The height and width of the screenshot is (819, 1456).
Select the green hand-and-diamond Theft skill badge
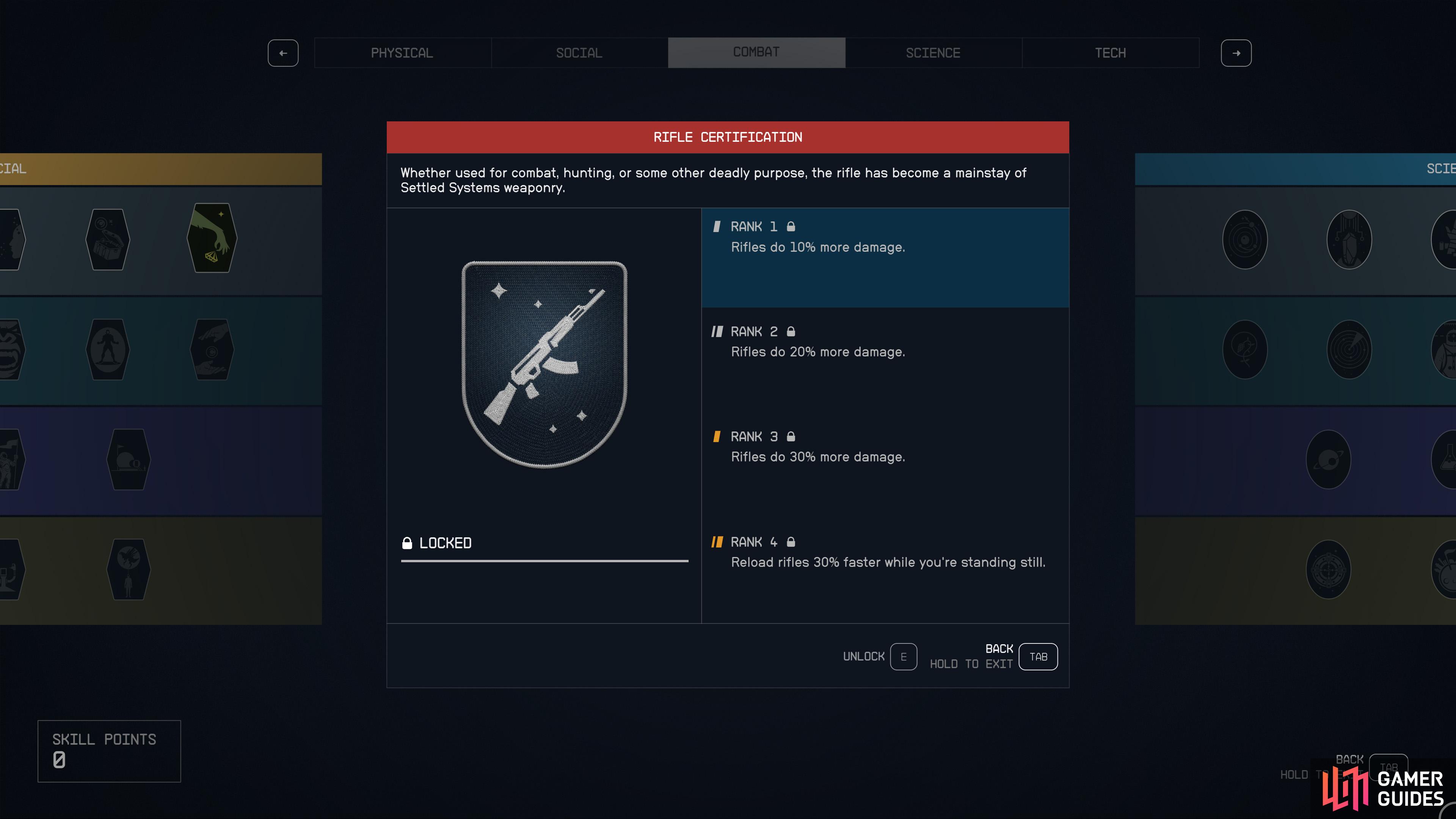pos(212,238)
